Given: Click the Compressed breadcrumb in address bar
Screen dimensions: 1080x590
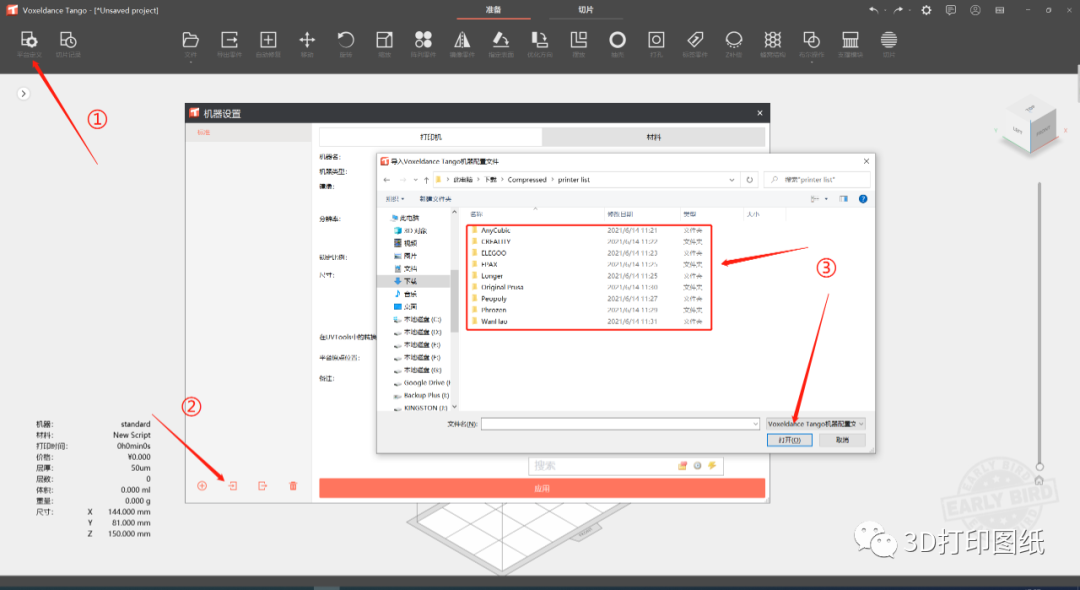Looking at the screenshot, I should pos(527,180).
